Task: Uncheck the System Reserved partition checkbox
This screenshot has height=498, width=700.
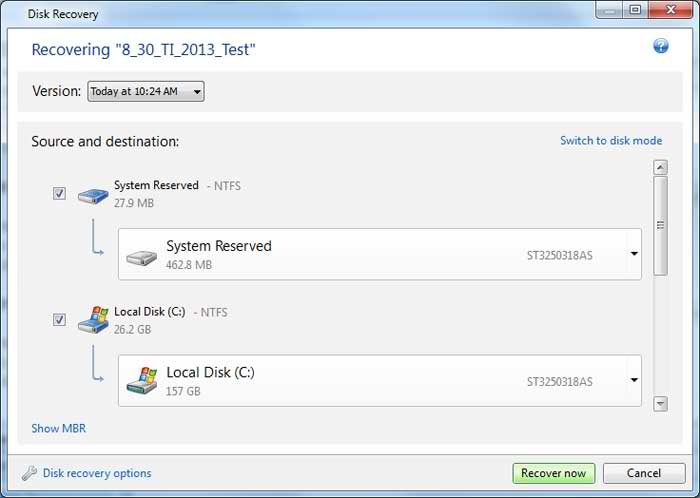Action: click(x=59, y=193)
